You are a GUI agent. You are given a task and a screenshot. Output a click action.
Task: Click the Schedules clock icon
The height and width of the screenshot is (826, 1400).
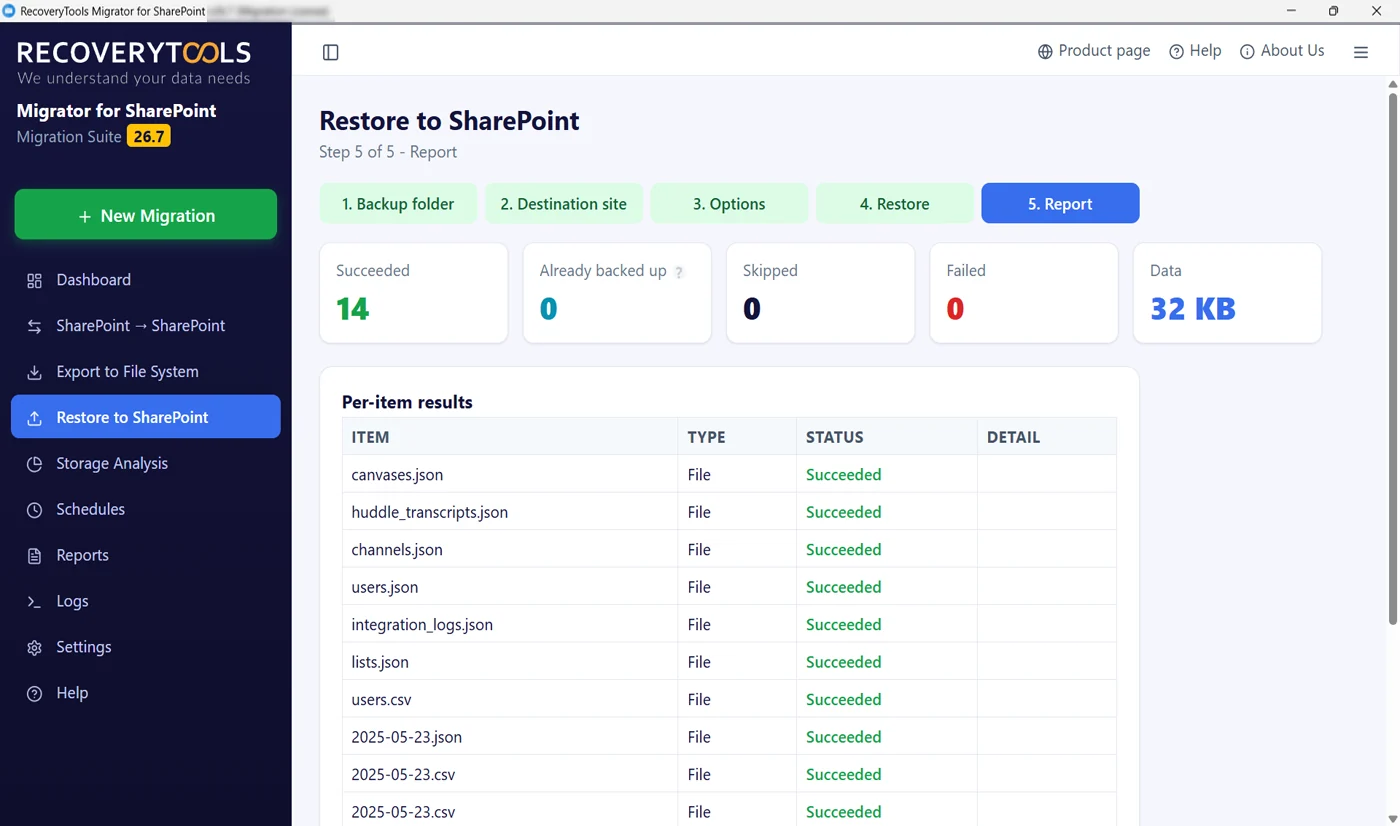[x=34, y=511]
